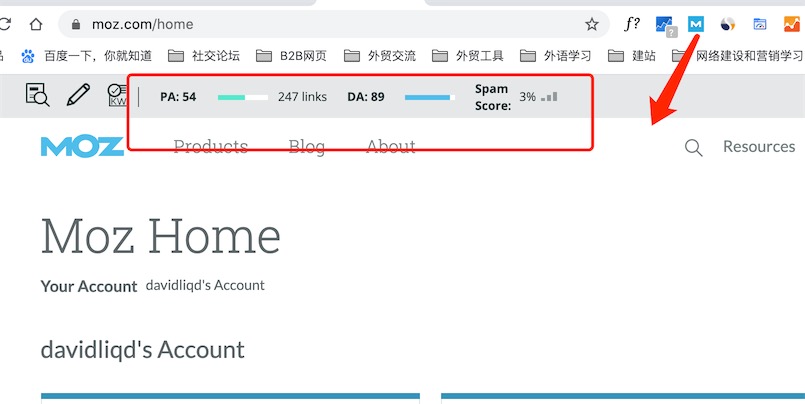Screen dimensions: 805x404
Task: Click the Moz Home heading
Action: 161,236
